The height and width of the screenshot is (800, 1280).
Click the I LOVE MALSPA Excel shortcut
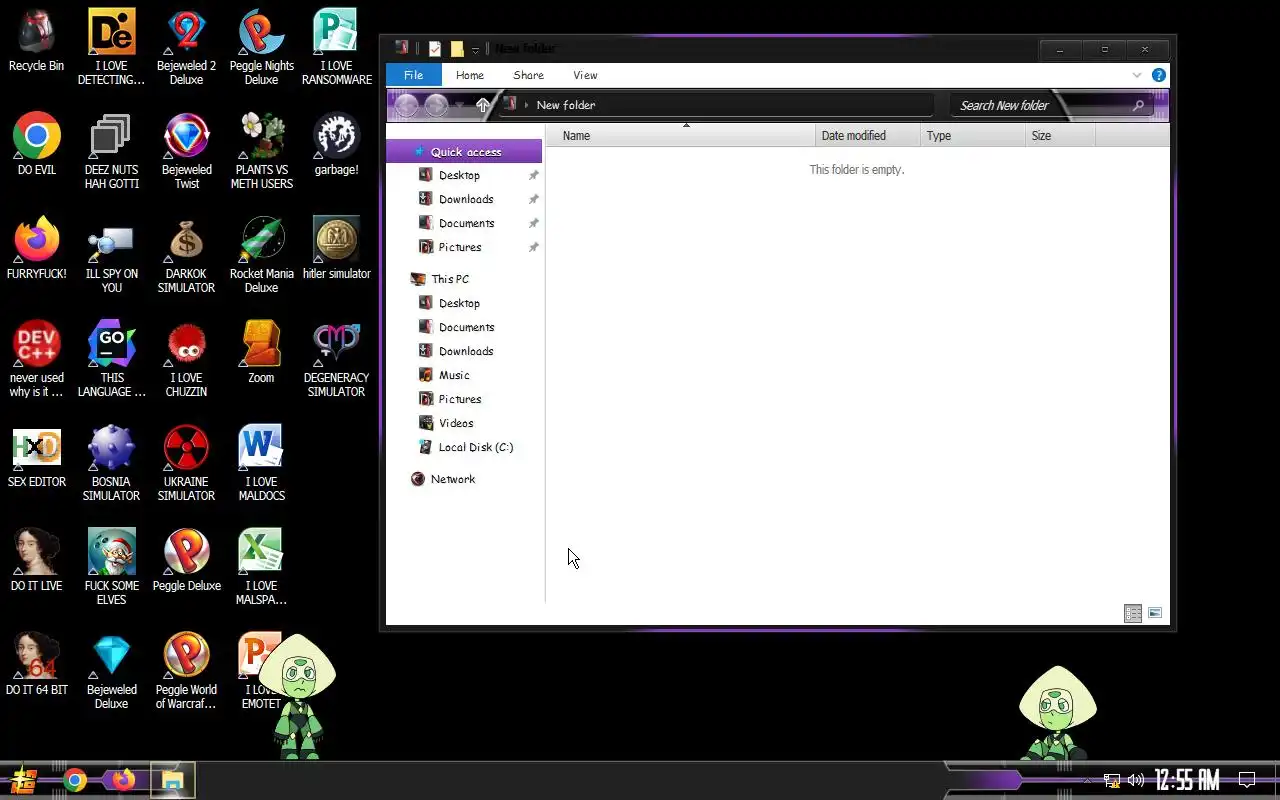pos(261,567)
